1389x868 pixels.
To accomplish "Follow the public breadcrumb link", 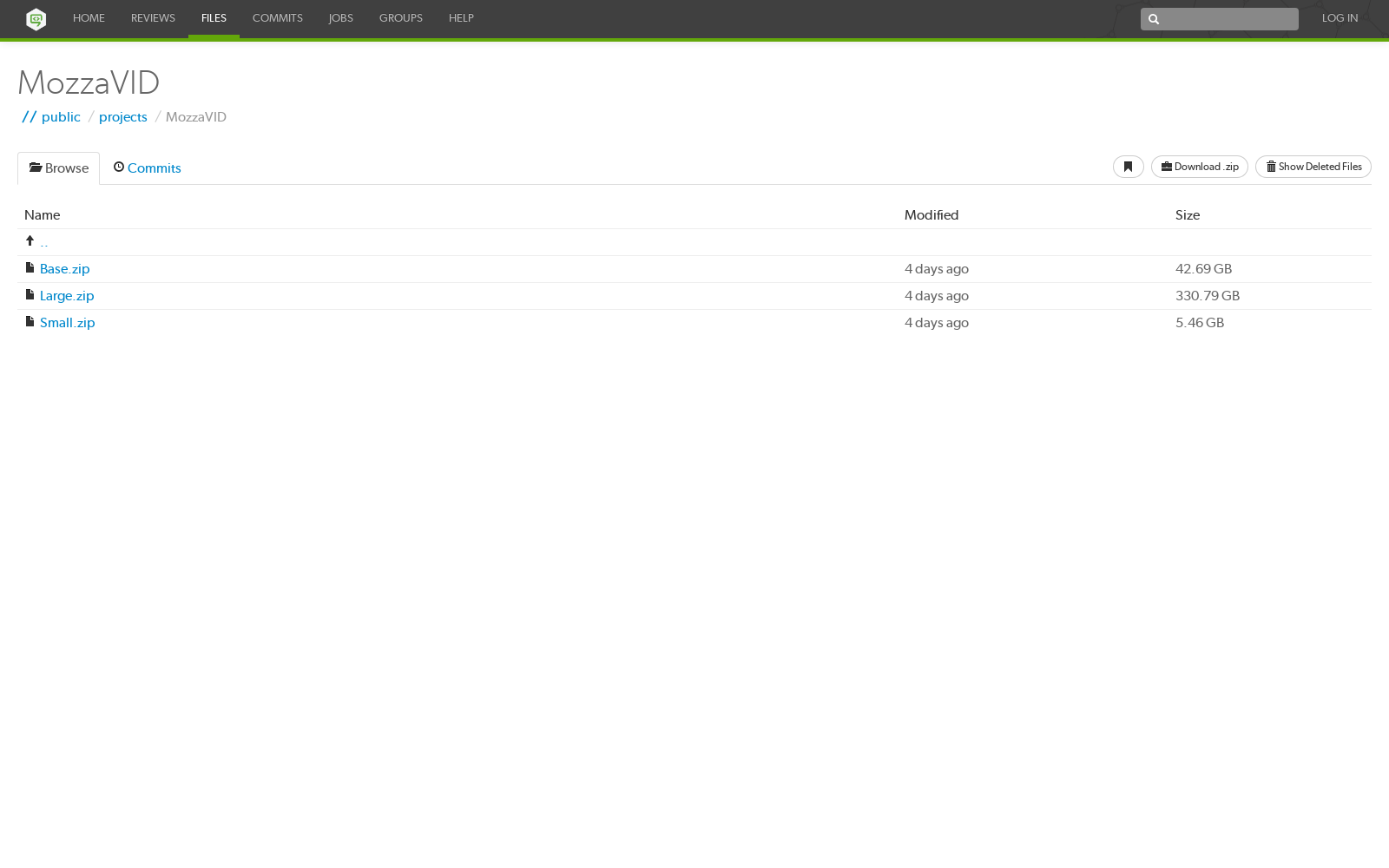I will [61, 117].
